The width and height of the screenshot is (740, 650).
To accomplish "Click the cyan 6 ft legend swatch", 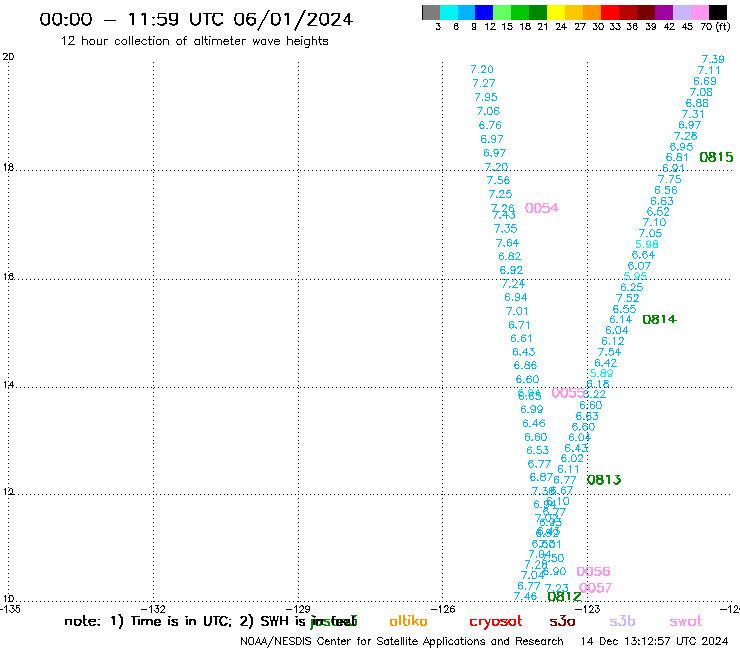I will pos(449,12).
